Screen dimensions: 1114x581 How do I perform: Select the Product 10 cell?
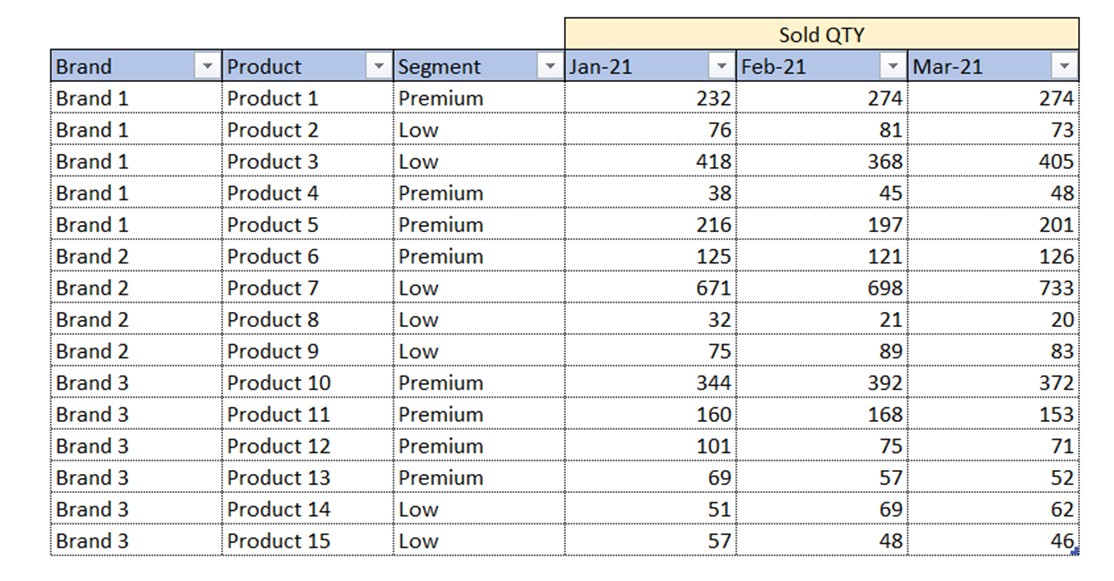click(308, 383)
